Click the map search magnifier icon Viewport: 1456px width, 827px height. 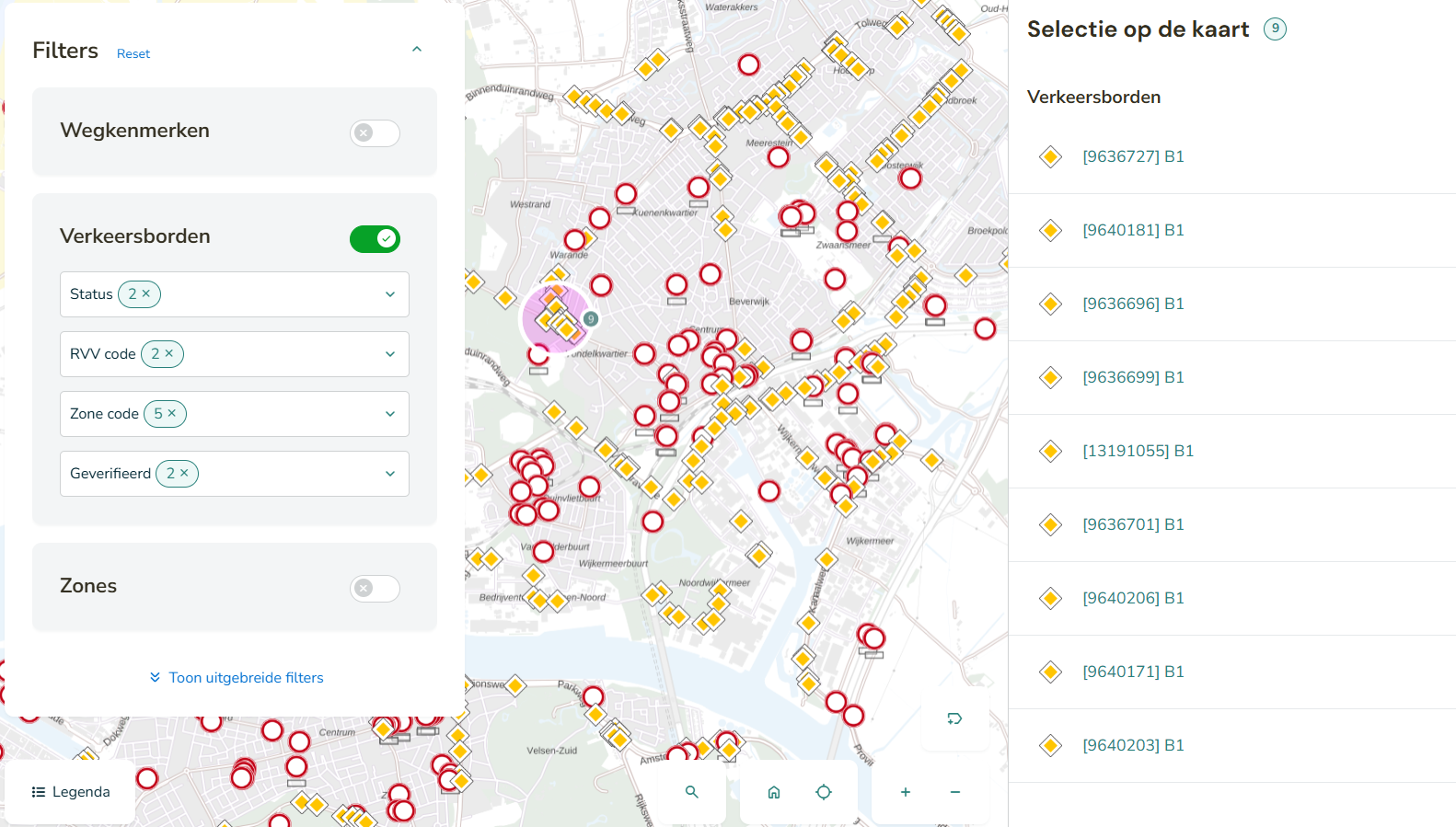(691, 792)
